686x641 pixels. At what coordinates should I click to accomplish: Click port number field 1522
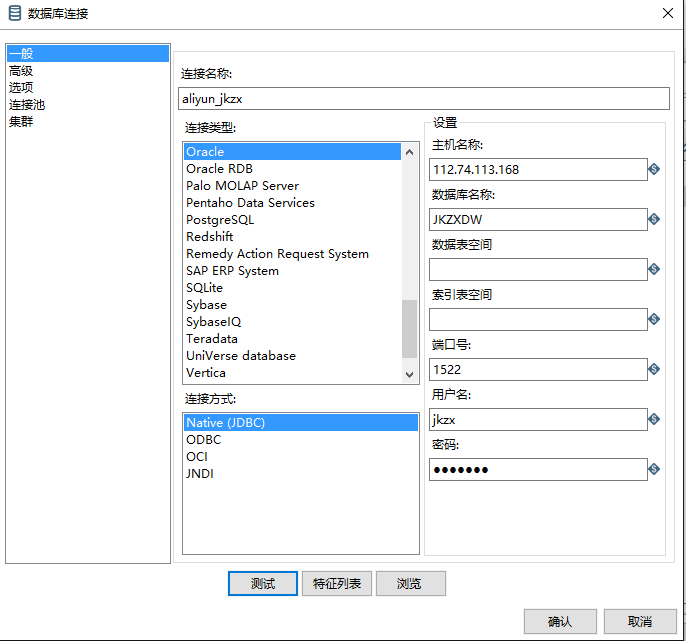(538, 369)
